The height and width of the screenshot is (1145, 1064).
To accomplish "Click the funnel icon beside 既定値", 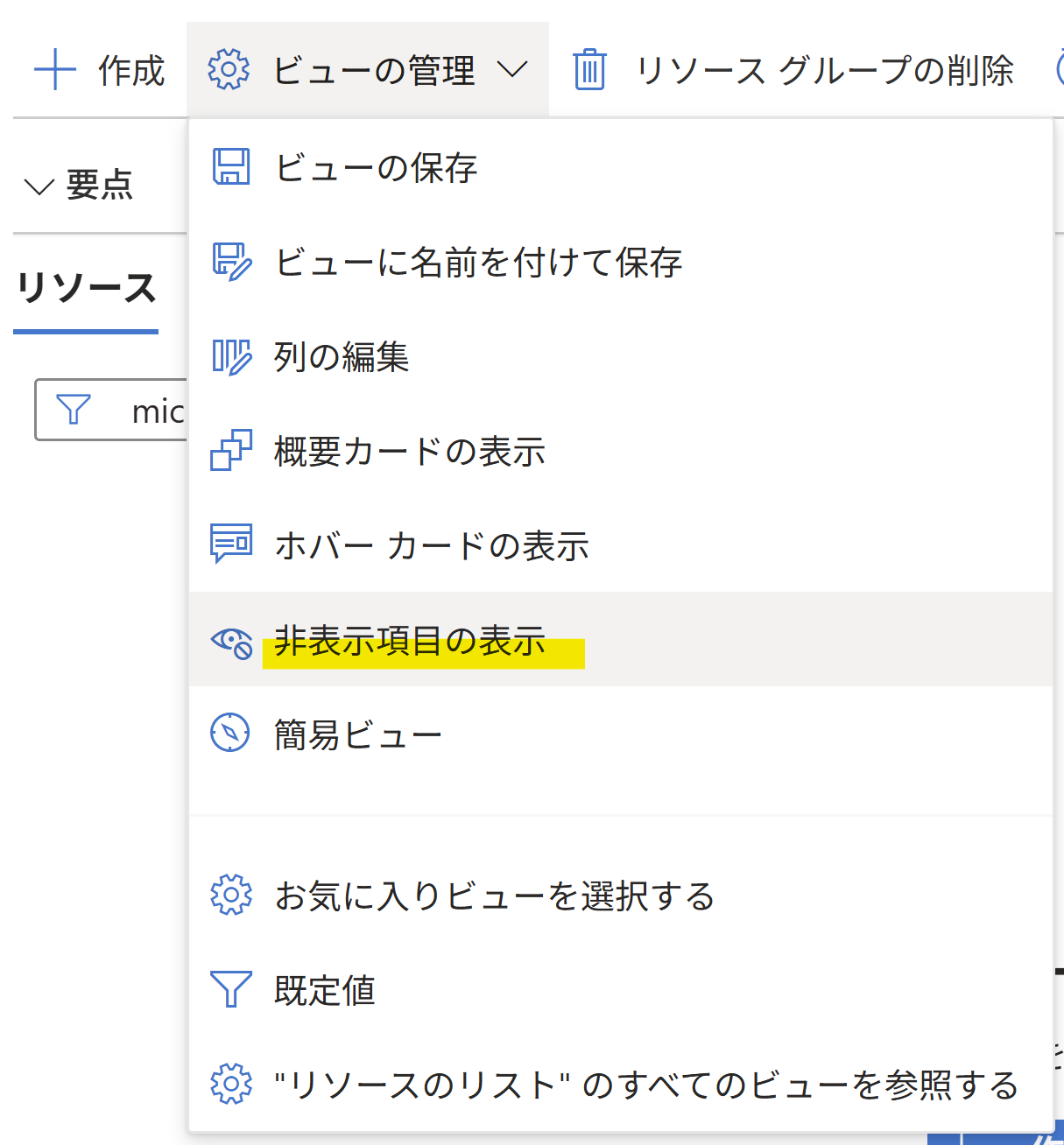I will click(229, 991).
